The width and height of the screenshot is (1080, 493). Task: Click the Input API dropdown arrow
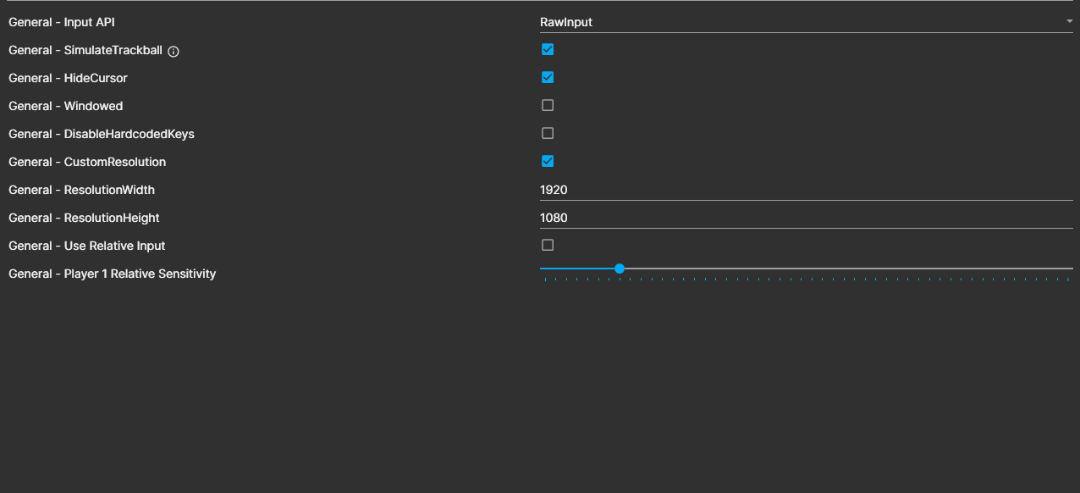point(1068,21)
